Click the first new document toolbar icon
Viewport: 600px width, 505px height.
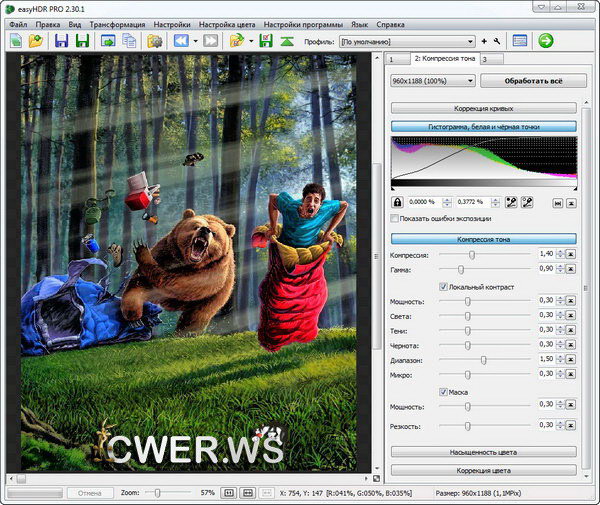pos(17,41)
